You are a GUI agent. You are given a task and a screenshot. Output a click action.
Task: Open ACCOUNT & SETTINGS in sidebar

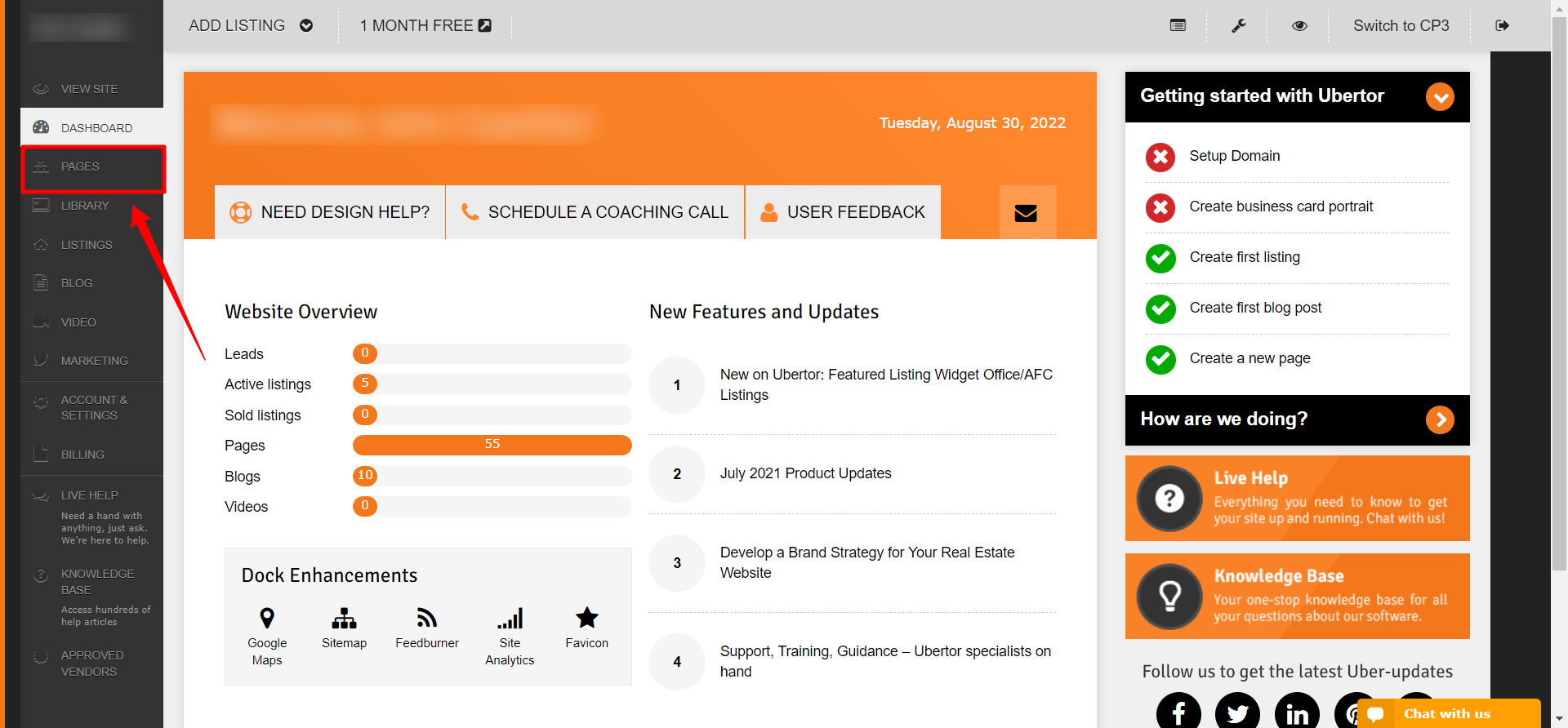click(x=91, y=407)
